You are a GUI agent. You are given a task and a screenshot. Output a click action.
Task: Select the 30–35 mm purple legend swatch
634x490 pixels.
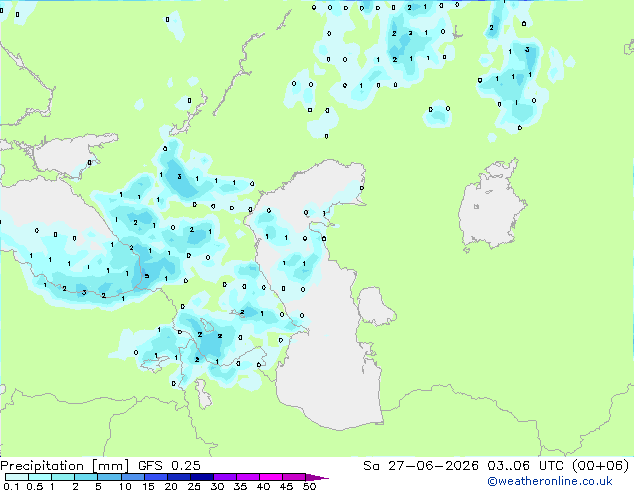click(224, 477)
